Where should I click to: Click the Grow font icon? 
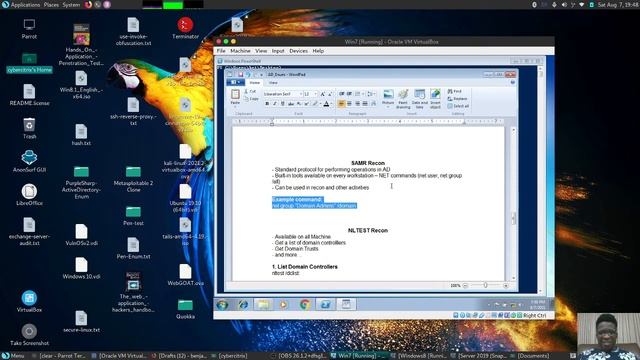pyautogui.click(x=322, y=94)
